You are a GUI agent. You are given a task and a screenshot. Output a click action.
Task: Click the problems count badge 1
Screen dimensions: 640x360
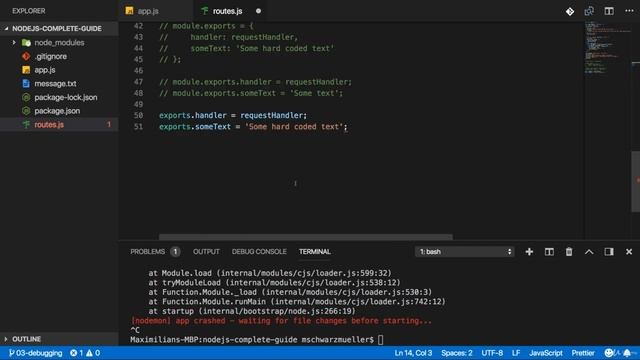(176, 252)
